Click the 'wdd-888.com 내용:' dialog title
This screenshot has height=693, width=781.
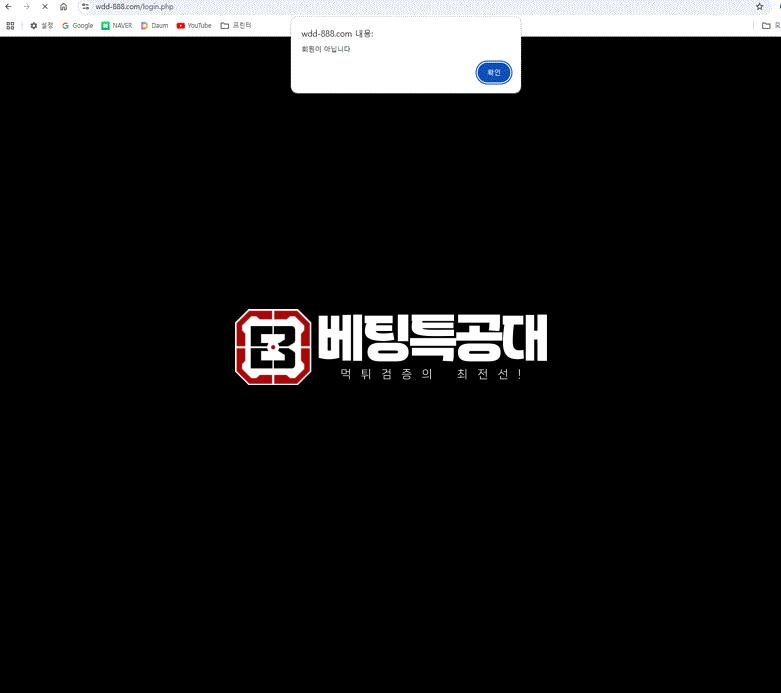[337, 34]
